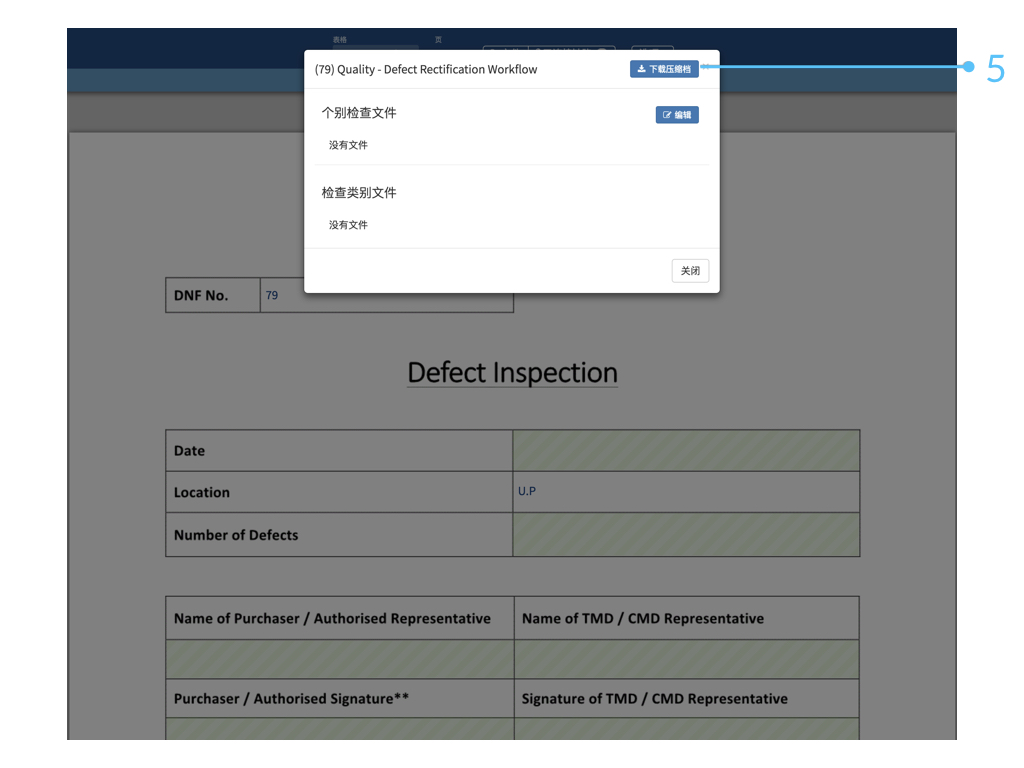
Task: Click the DNF No. label
Action: click(201, 295)
